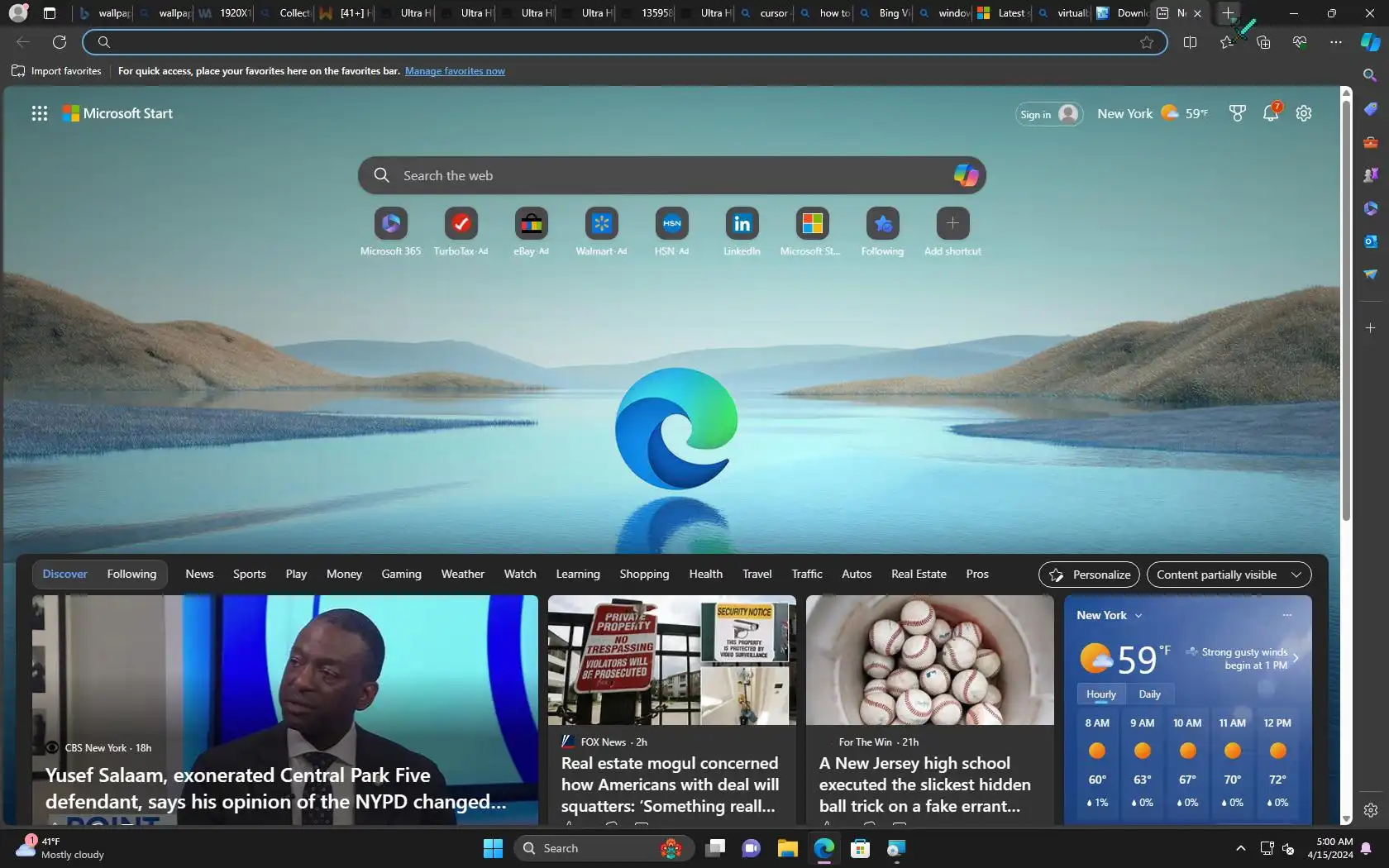Image resolution: width=1389 pixels, height=868 pixels.
Task: Click the Microsoft Start logo
Action: 117,113
